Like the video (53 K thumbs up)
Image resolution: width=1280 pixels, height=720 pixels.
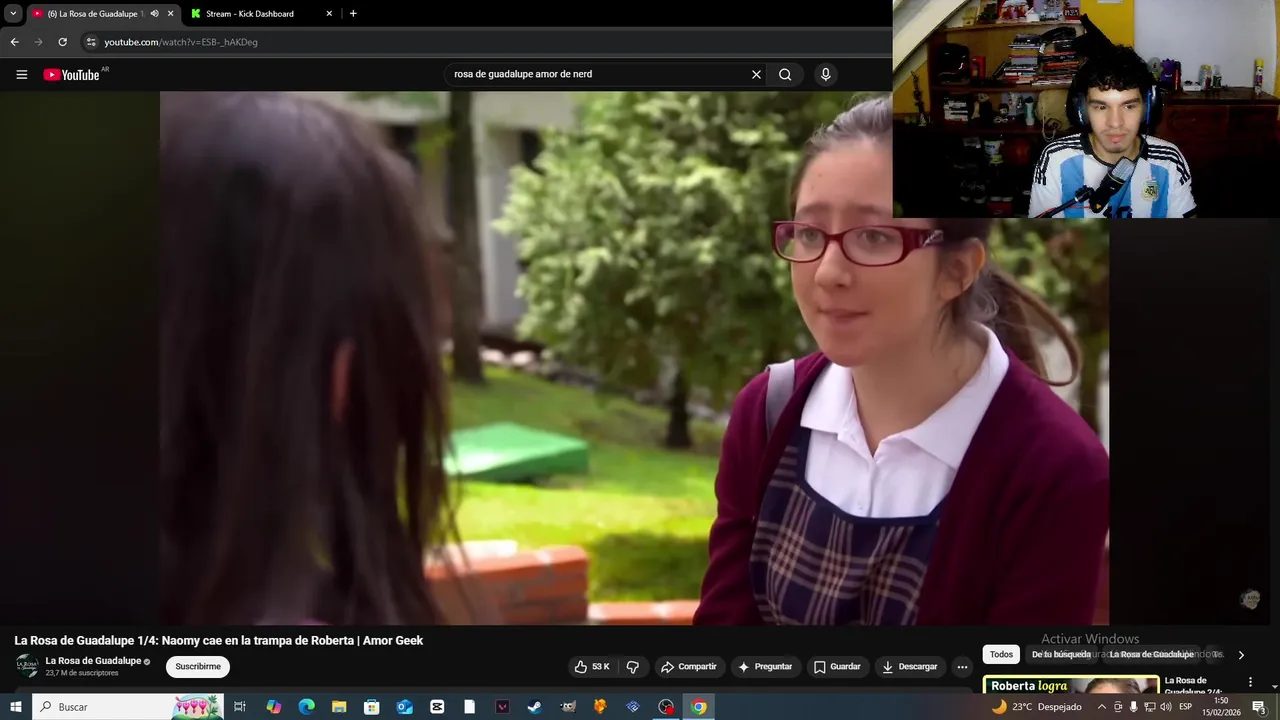click(592, 667)
